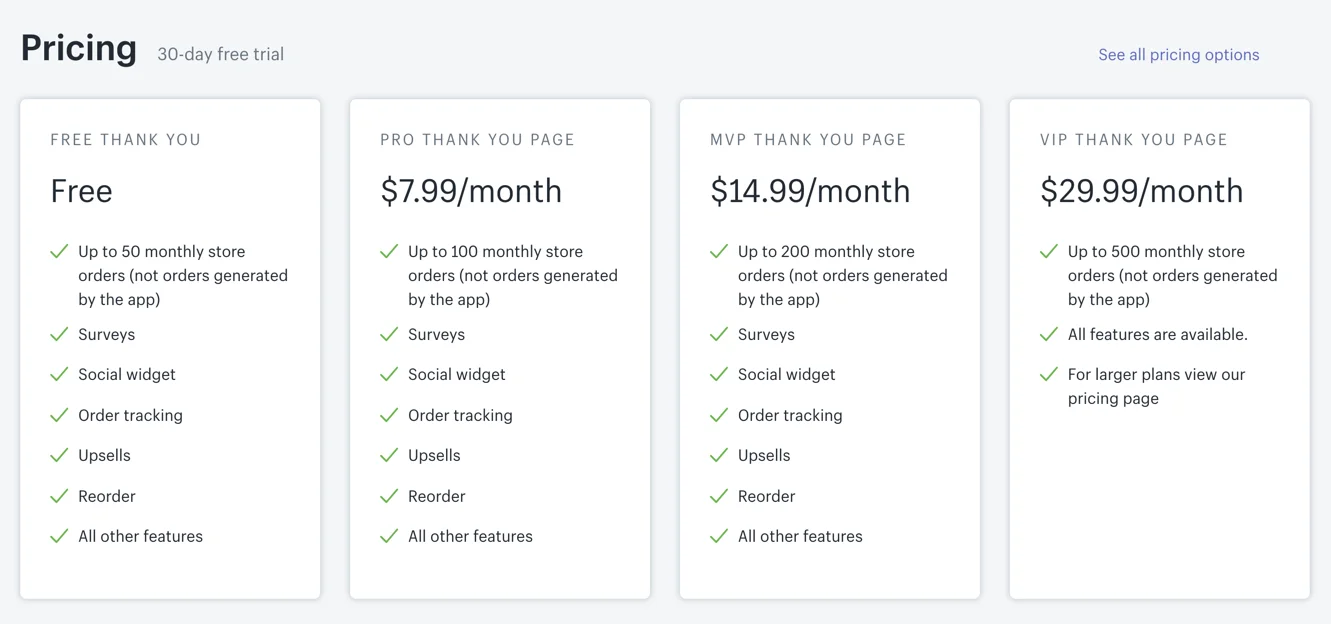Open the See all pricing options link
Viewport: 1331px width, 624px height.
1178,55
